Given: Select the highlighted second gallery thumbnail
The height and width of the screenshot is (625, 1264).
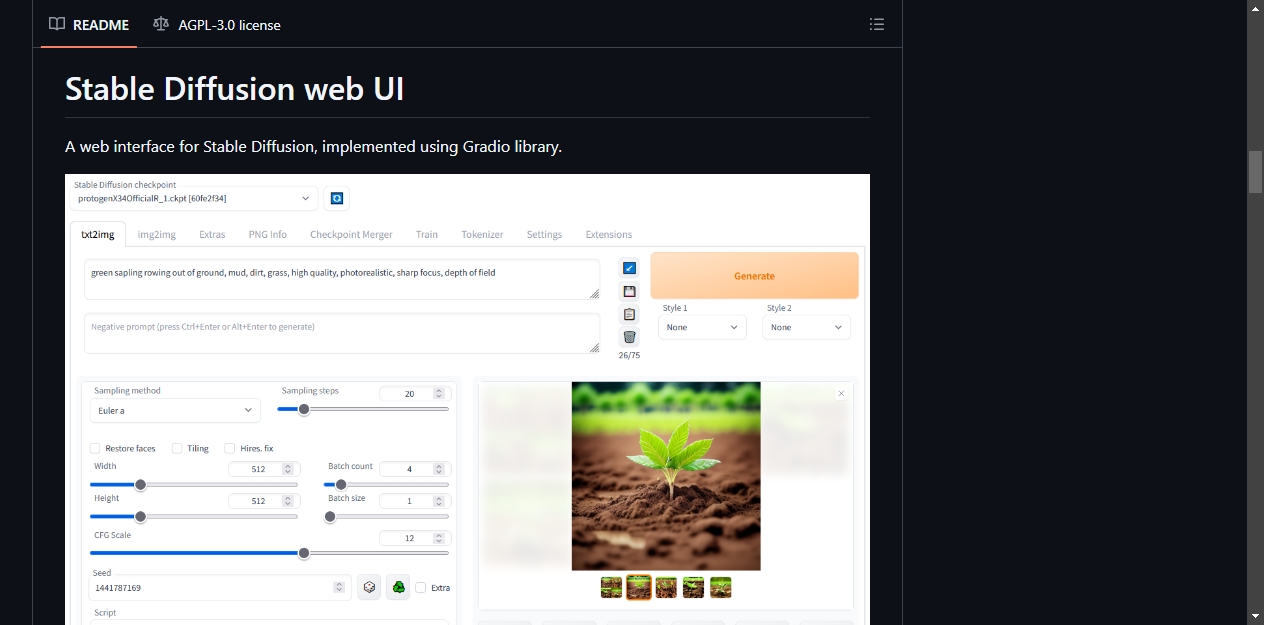Looking at the screenshot, I should (639, 587).
